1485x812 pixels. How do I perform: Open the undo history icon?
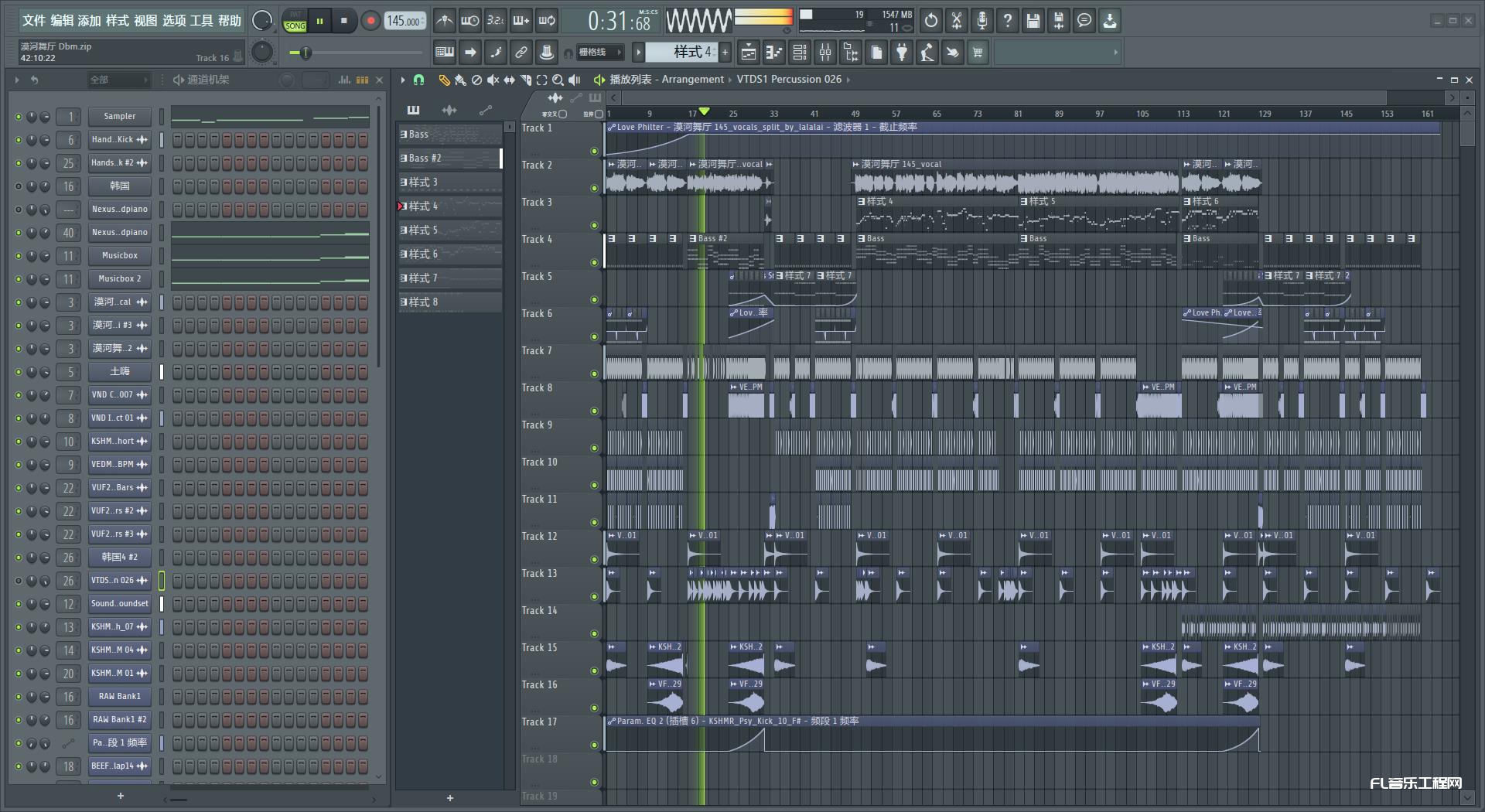pyautogui.click(x=931, y=21)
